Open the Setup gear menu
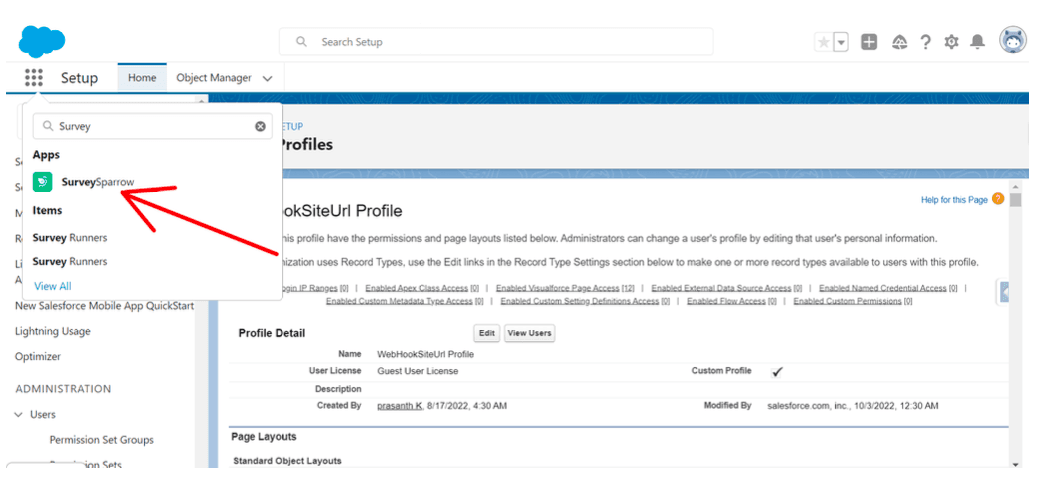The image size is (1044, 492). [951, 42]
